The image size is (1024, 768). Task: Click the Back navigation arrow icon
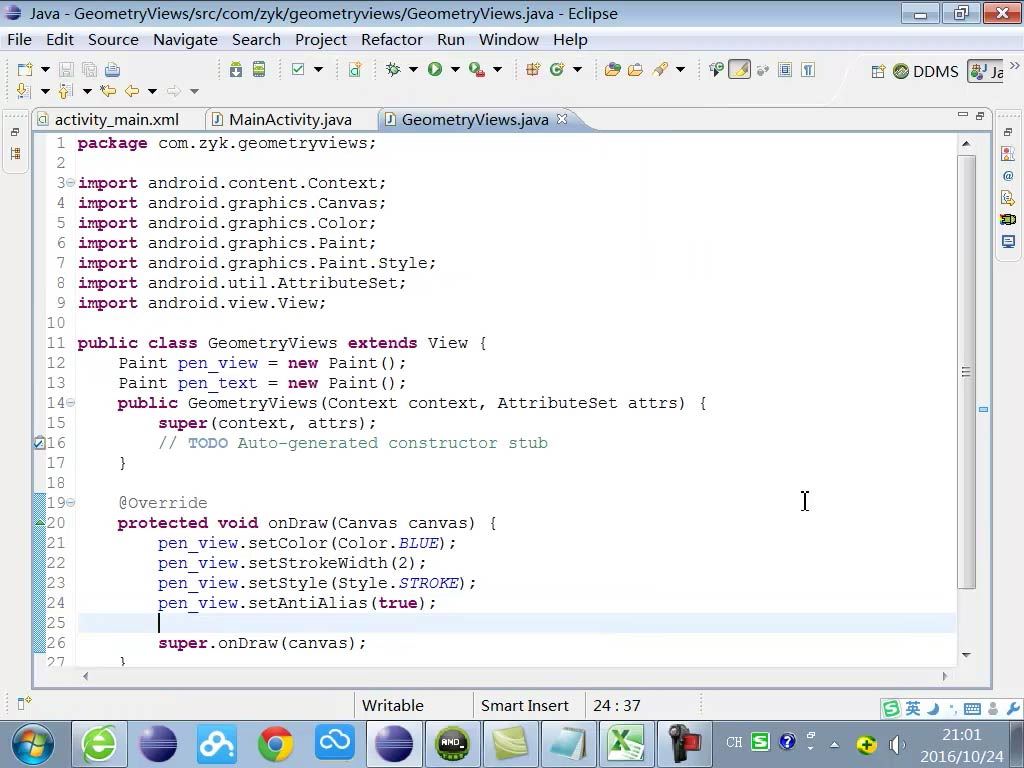coord(132,91)
